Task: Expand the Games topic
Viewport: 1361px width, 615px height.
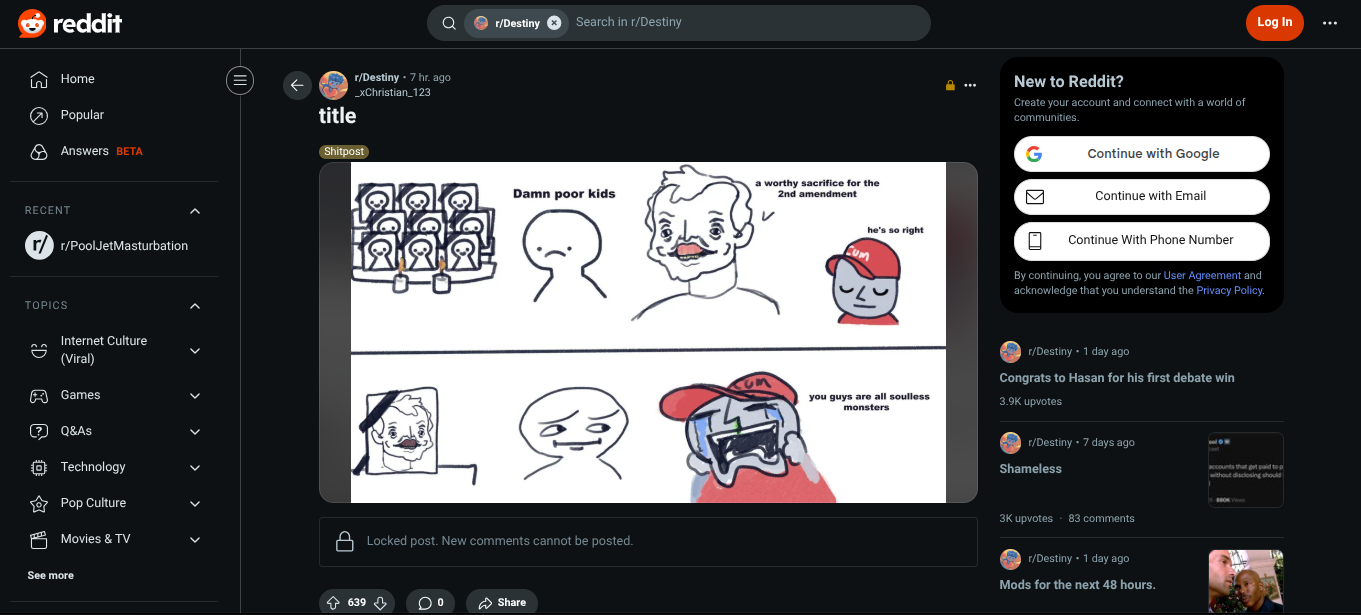Action: tap(195, 396)
